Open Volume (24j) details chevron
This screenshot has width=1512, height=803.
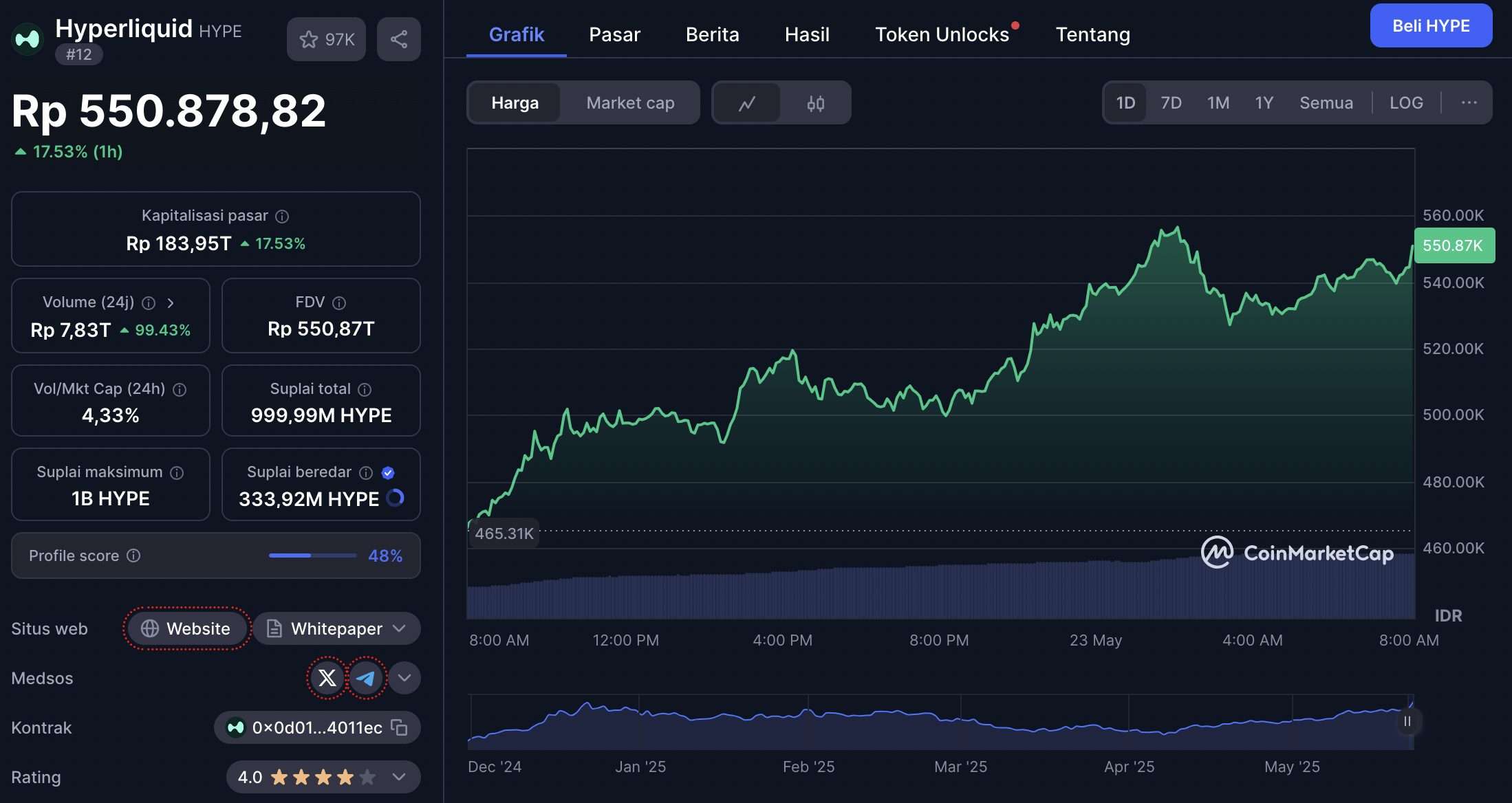click(x=171, y=303)
